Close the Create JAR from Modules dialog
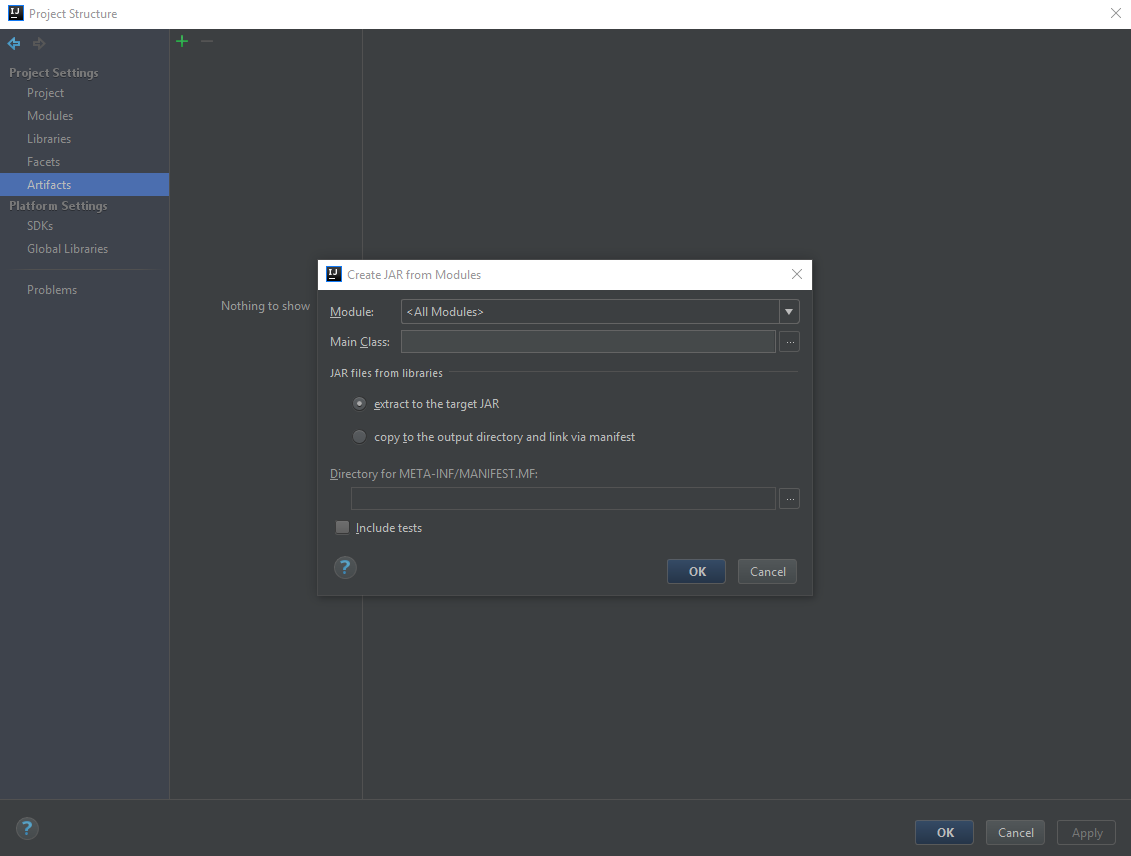 coord(796,274)
